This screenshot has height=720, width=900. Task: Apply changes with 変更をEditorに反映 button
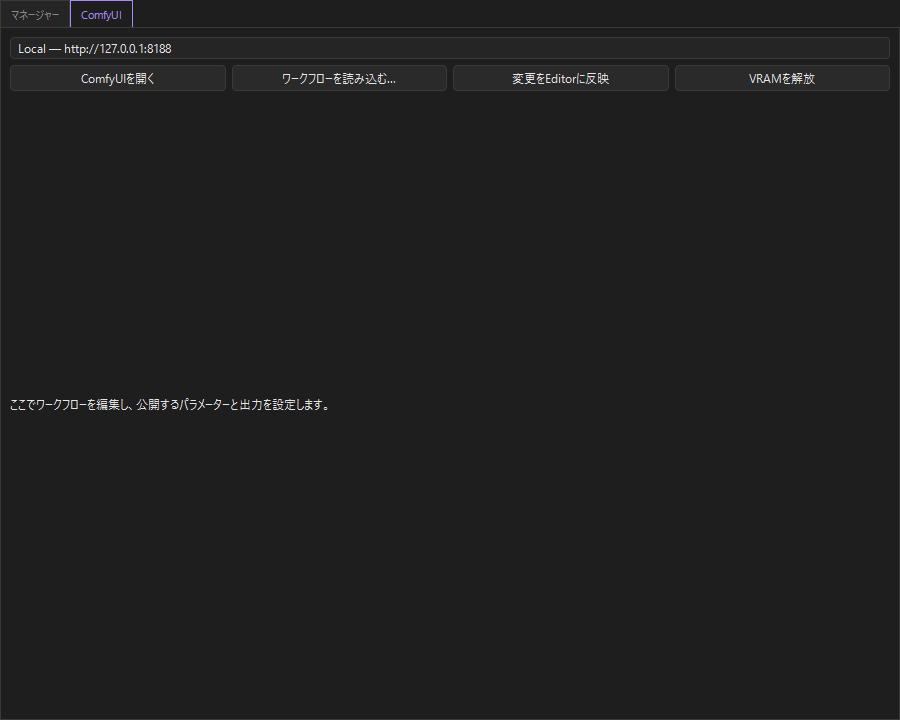(561, 78)
